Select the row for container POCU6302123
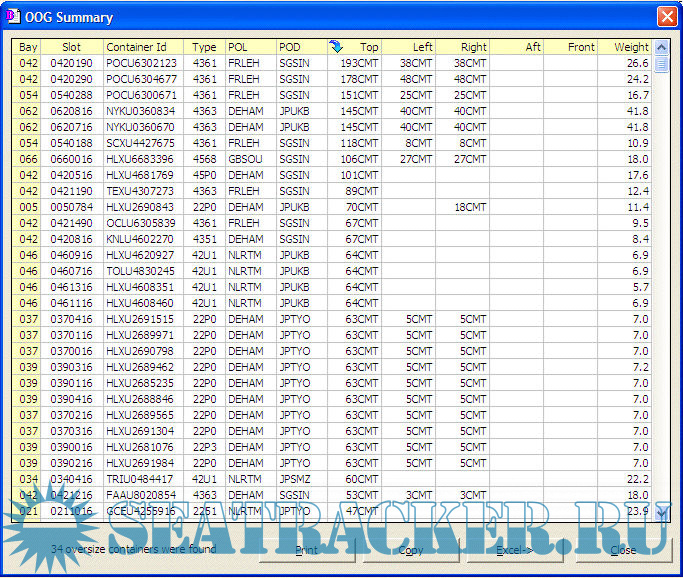The height and width of the screenshot is (578, 683). click(141, 63)
